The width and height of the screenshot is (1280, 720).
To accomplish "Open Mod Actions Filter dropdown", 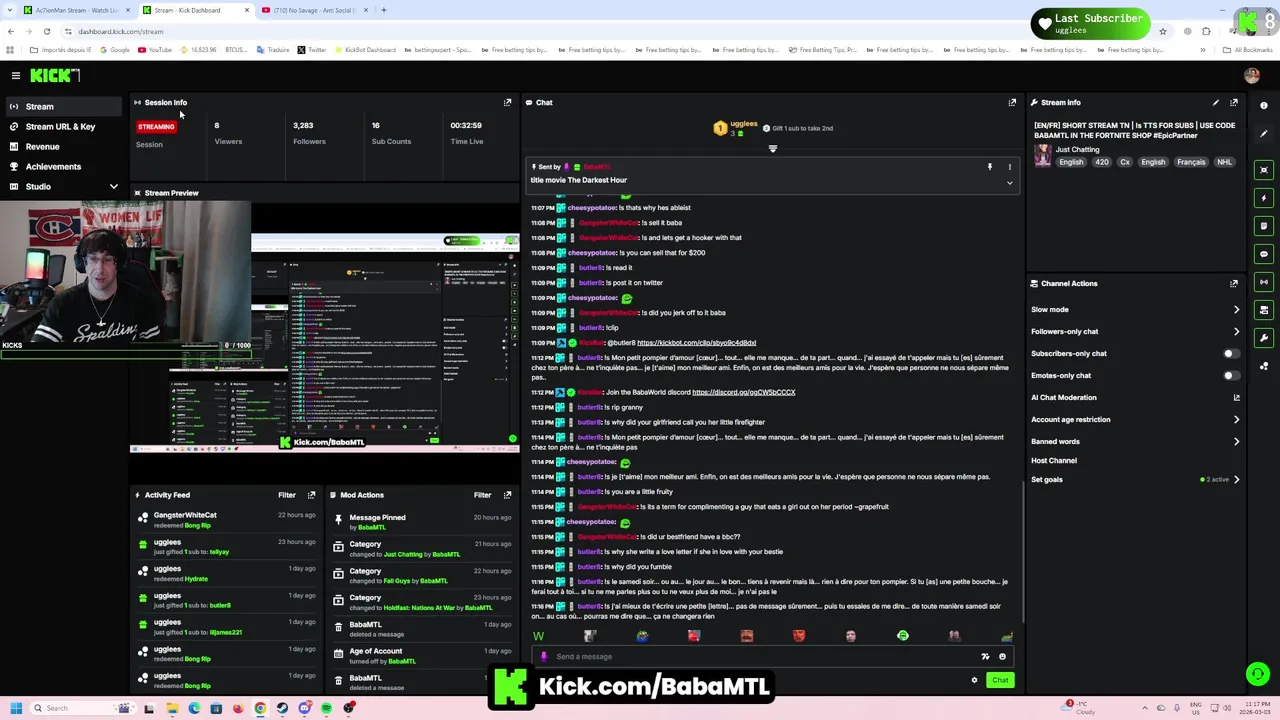I will coord(483,495).
